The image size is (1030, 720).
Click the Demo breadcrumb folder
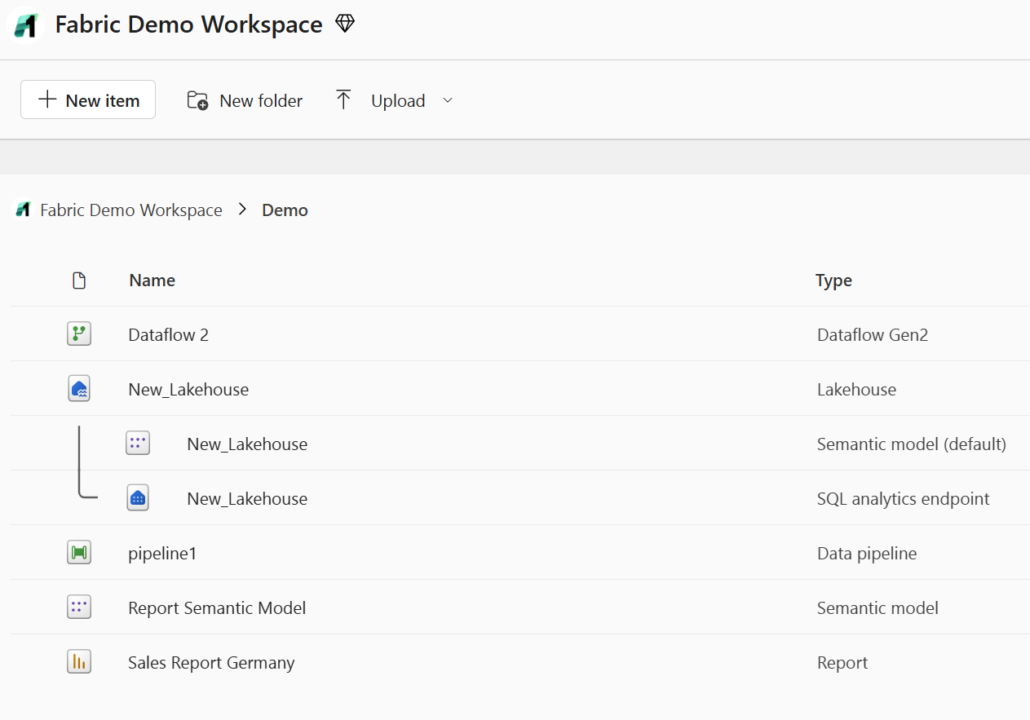(284, 210)
